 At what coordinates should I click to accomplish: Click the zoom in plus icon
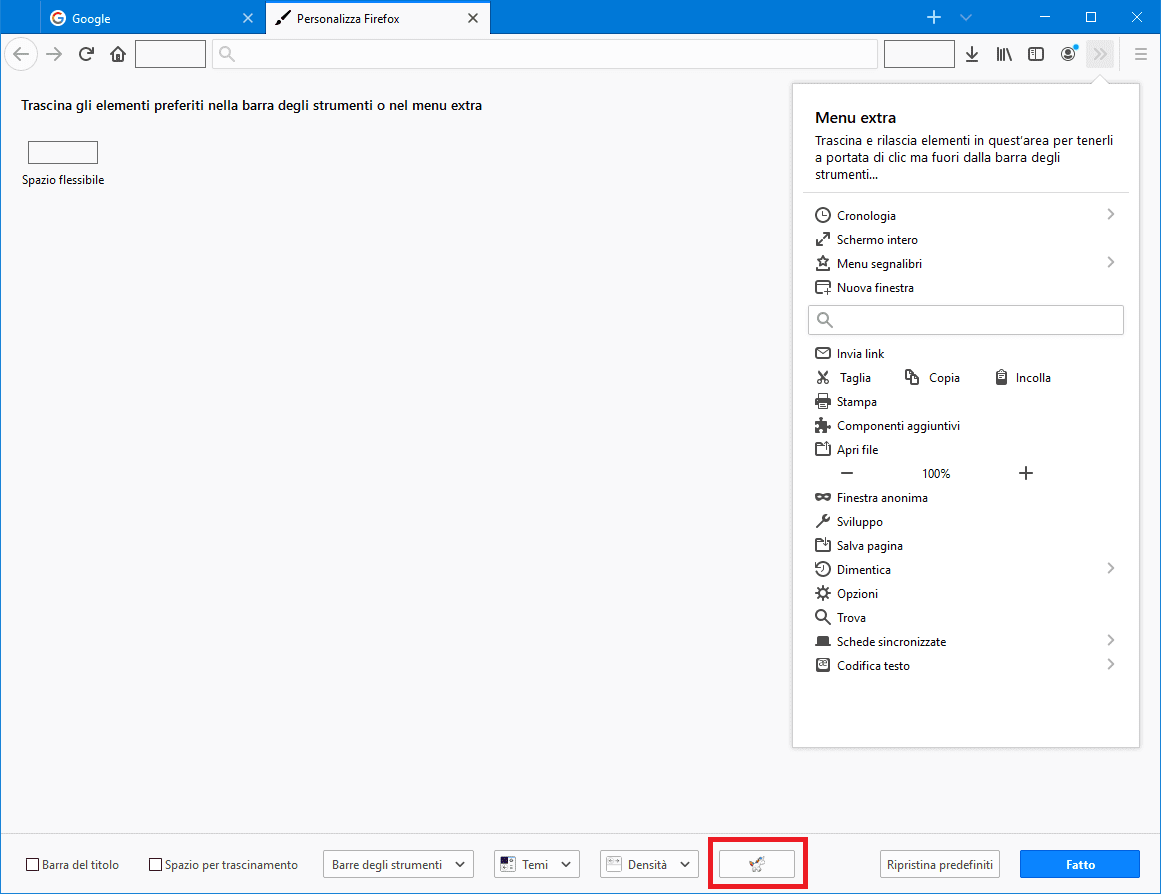pyautogui.click(x=1025, y=473)
